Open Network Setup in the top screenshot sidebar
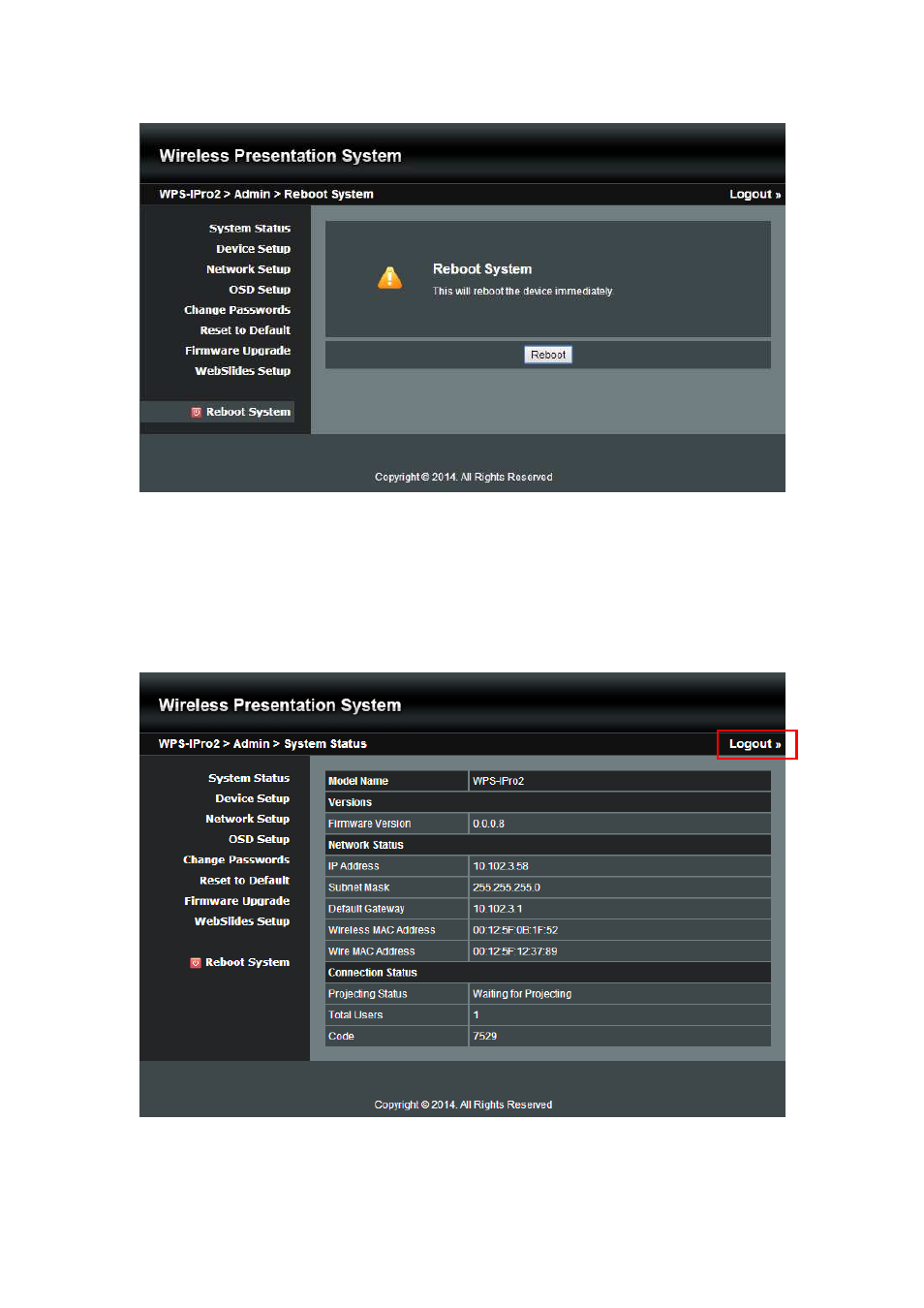Screen dimensions: 924x1308 [248, 269]
